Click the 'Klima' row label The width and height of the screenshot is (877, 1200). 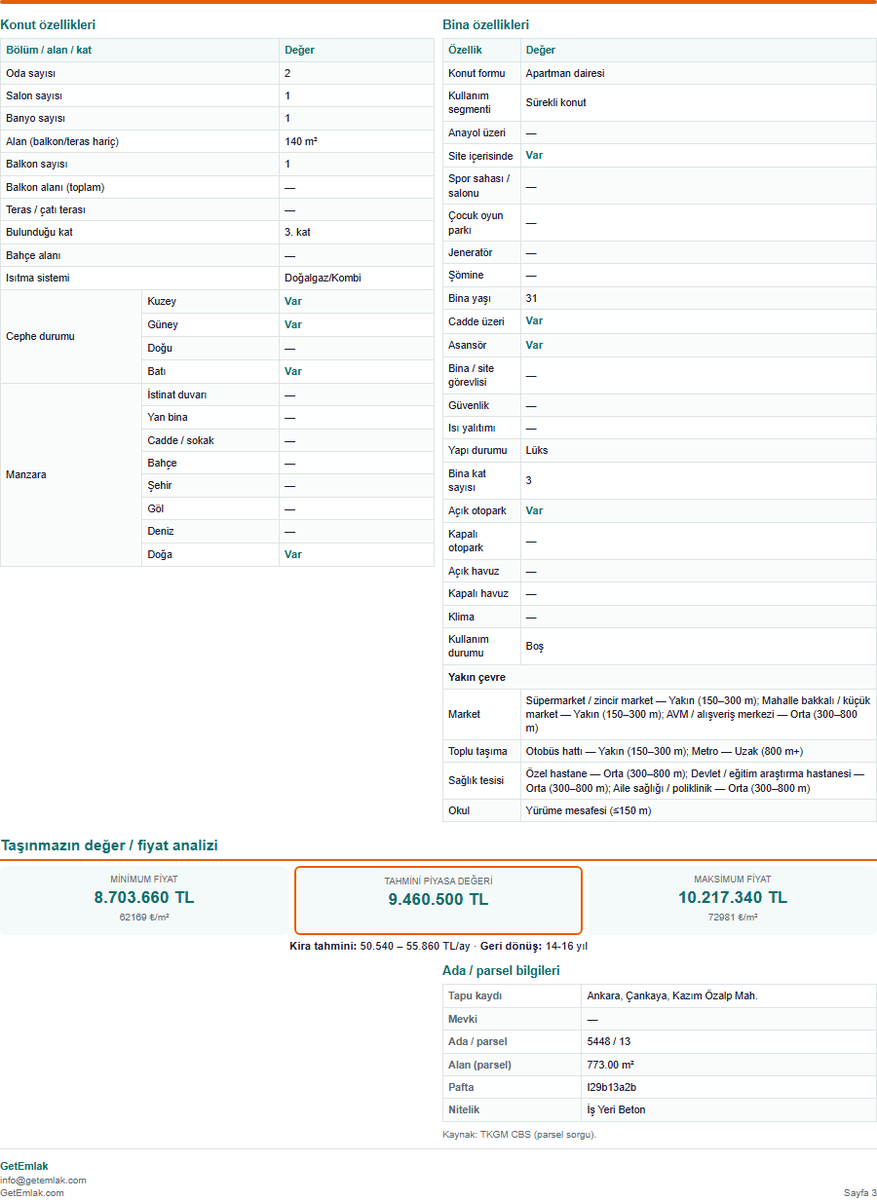tap(461, 617)
